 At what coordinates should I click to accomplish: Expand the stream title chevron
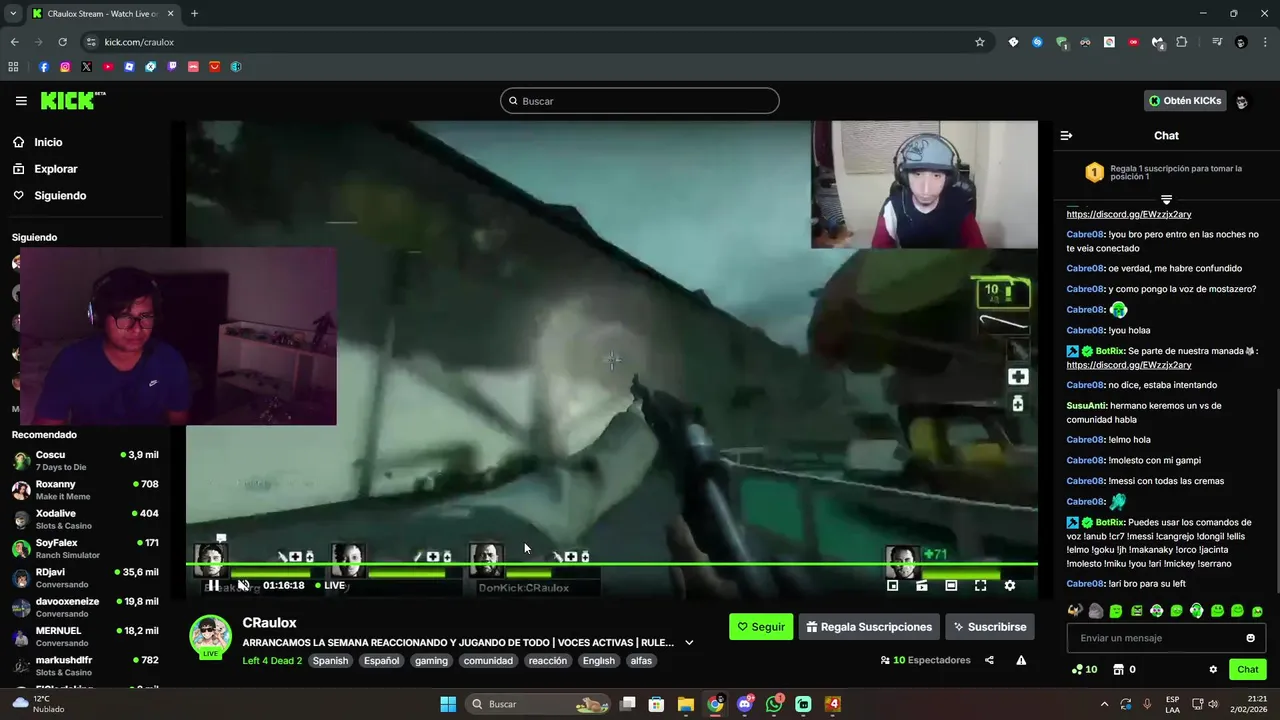click(x=689, y=643)
